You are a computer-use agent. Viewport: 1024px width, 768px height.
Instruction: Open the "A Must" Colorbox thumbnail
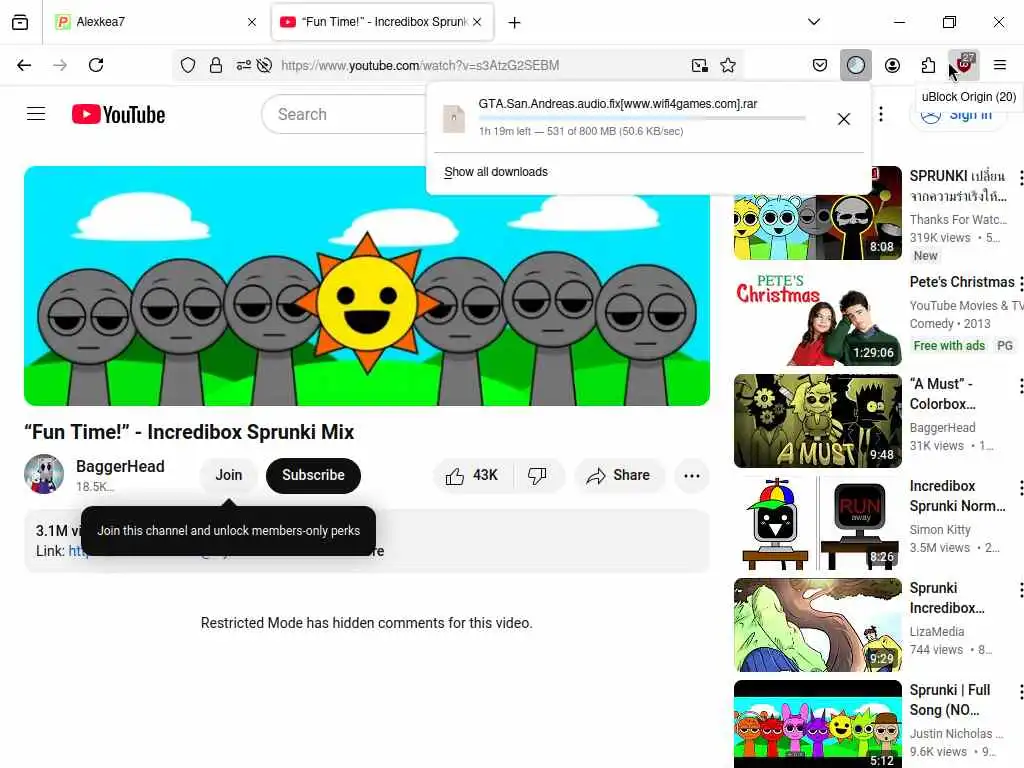818,421
